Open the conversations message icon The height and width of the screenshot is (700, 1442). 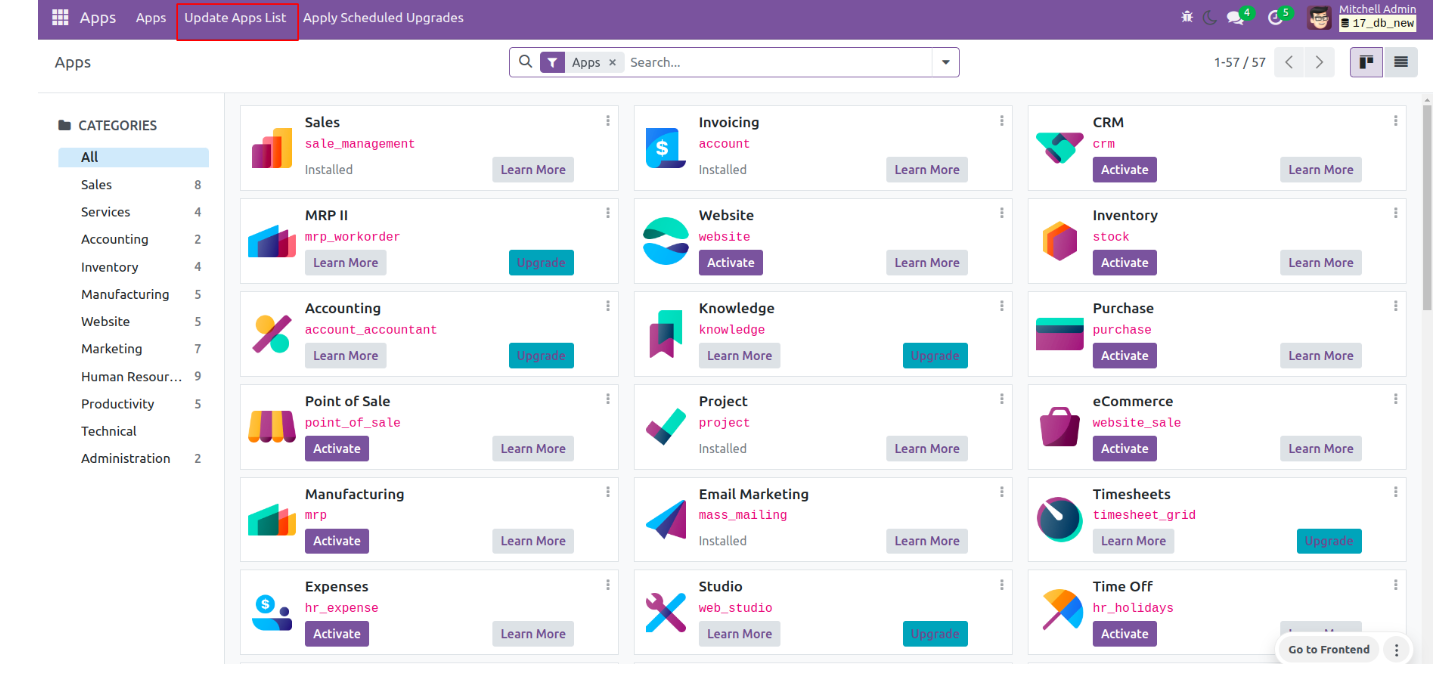[x=1236, y=18]
